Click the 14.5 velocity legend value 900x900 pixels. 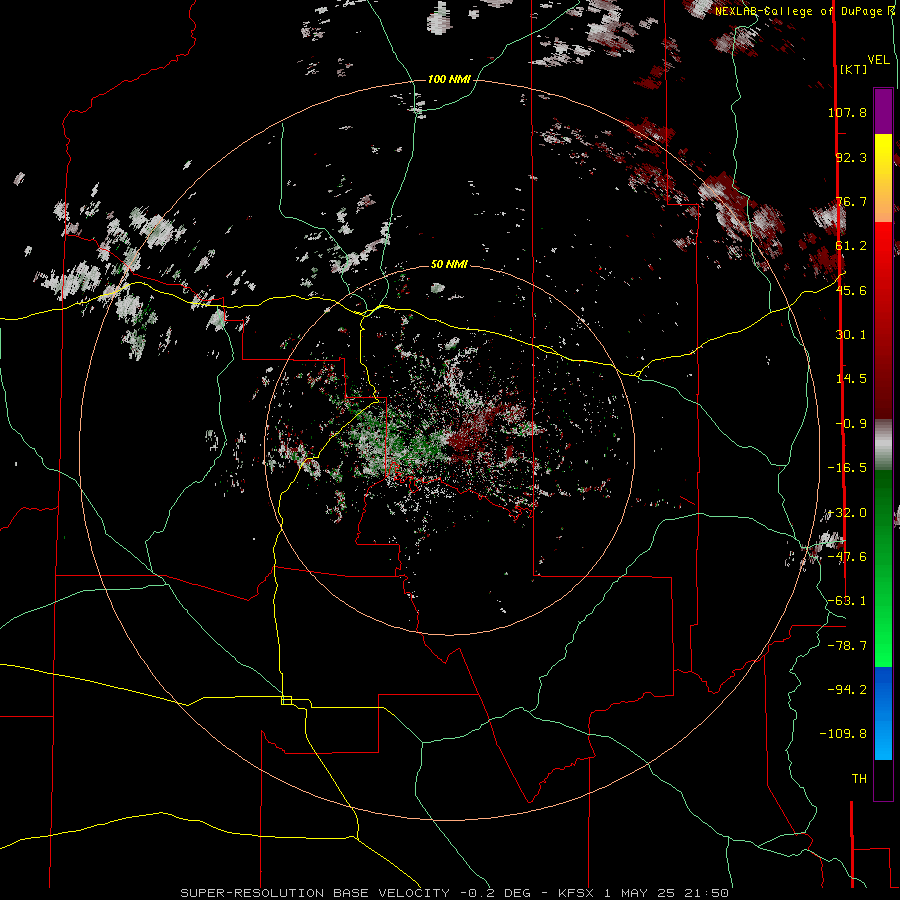tap(851, 379)
